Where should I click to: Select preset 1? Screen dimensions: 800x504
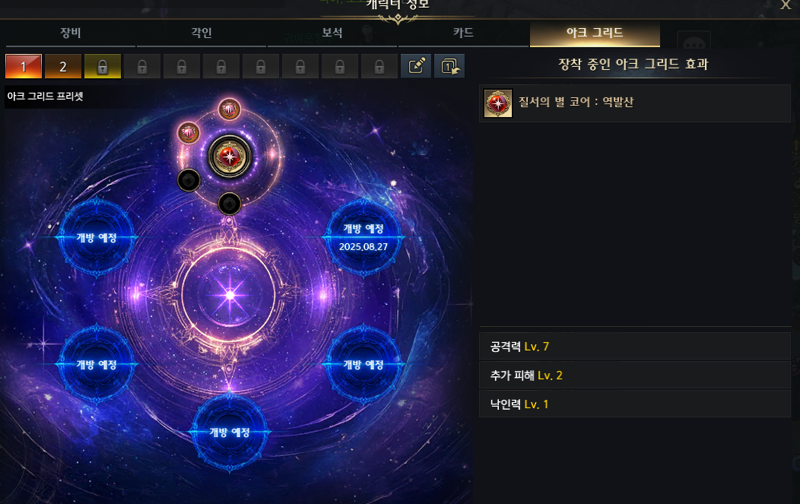pos(23,66)
